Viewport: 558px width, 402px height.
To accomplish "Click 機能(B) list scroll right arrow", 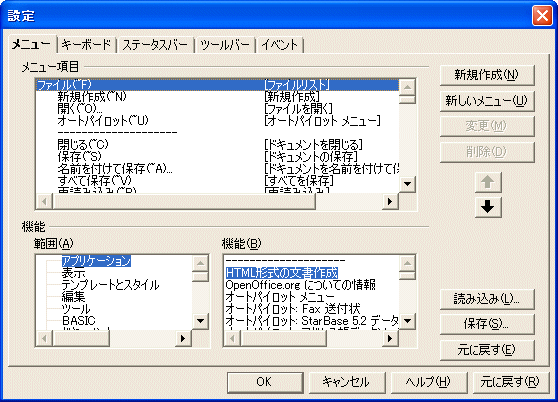I will click(x=390, y=338).
